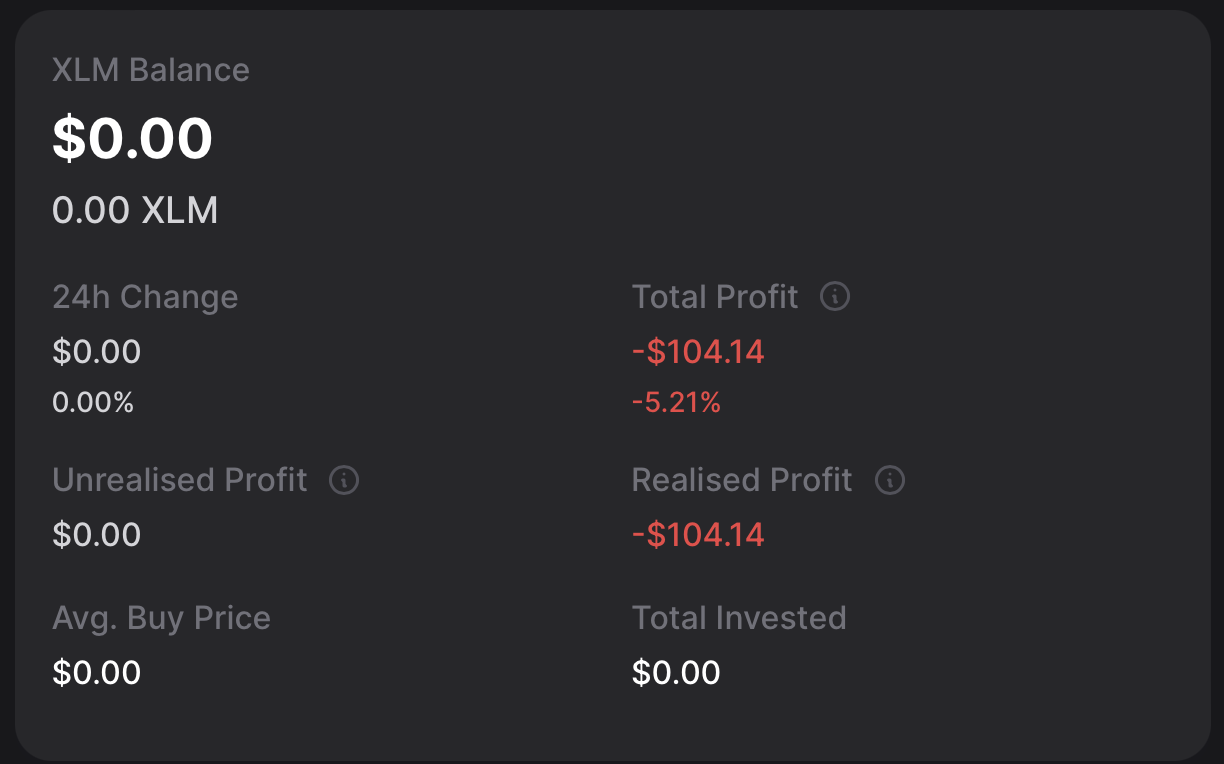Click the 0.00 XLM token amount
This screenshot has width=1224, height=764.
point(135,211)
